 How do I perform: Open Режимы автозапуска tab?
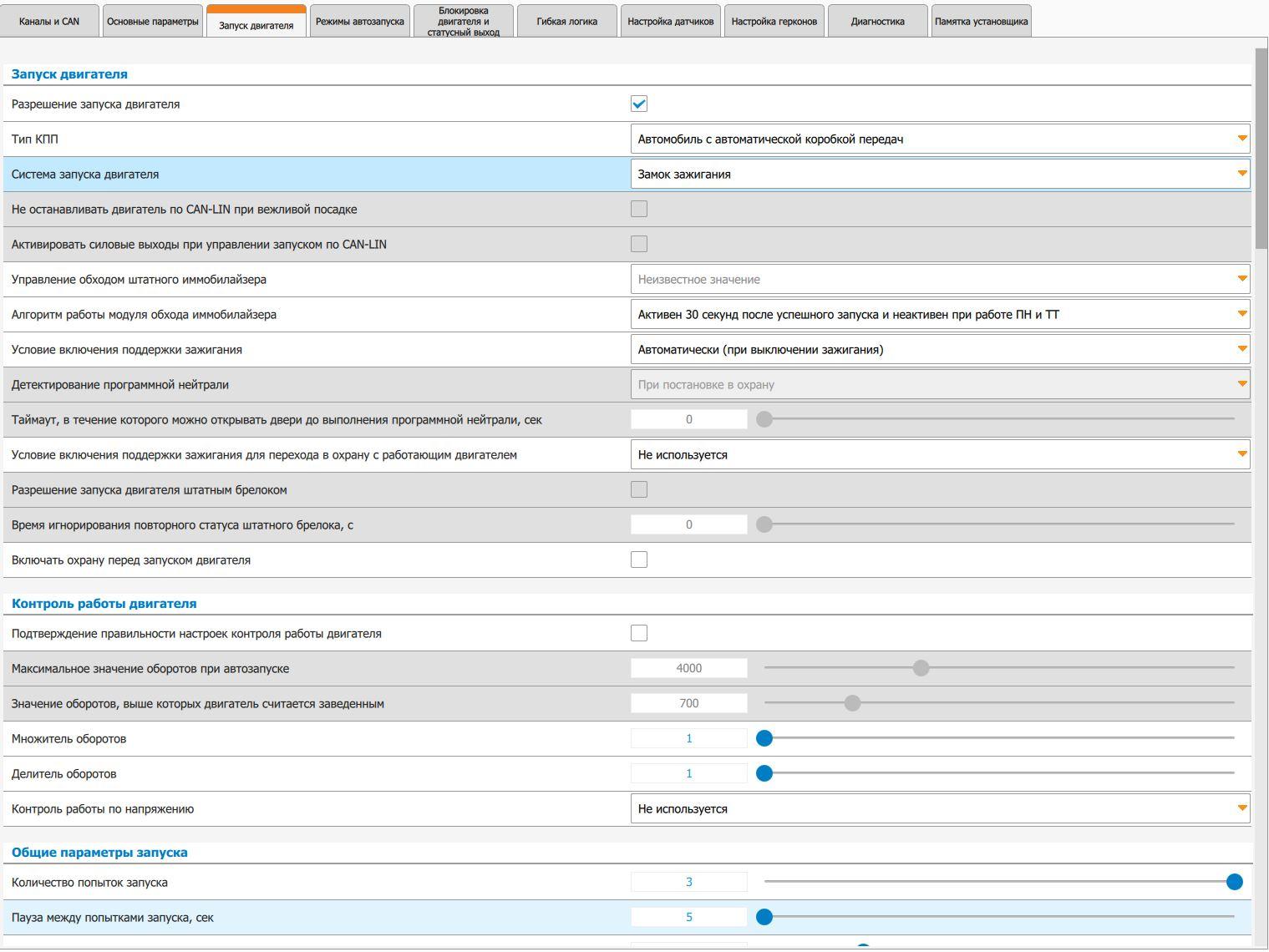click(x=360, y=22)
